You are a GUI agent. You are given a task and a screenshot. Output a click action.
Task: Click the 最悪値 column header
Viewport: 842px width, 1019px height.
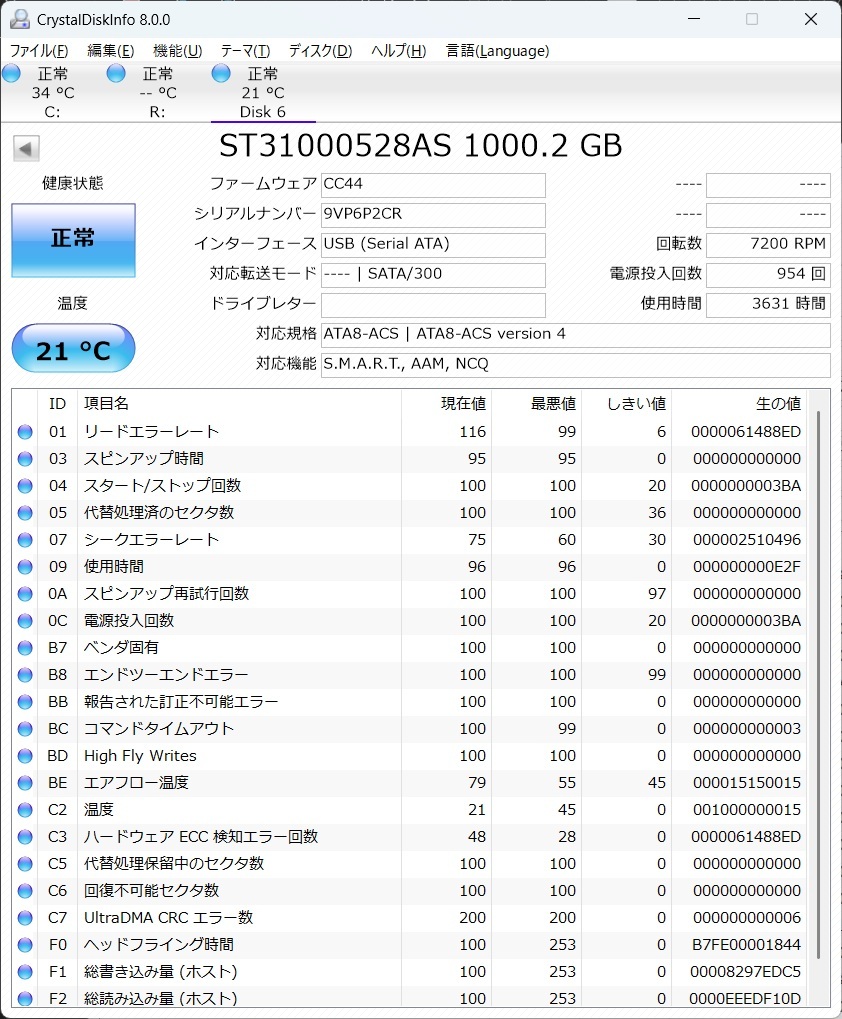[x=537, y=404]
